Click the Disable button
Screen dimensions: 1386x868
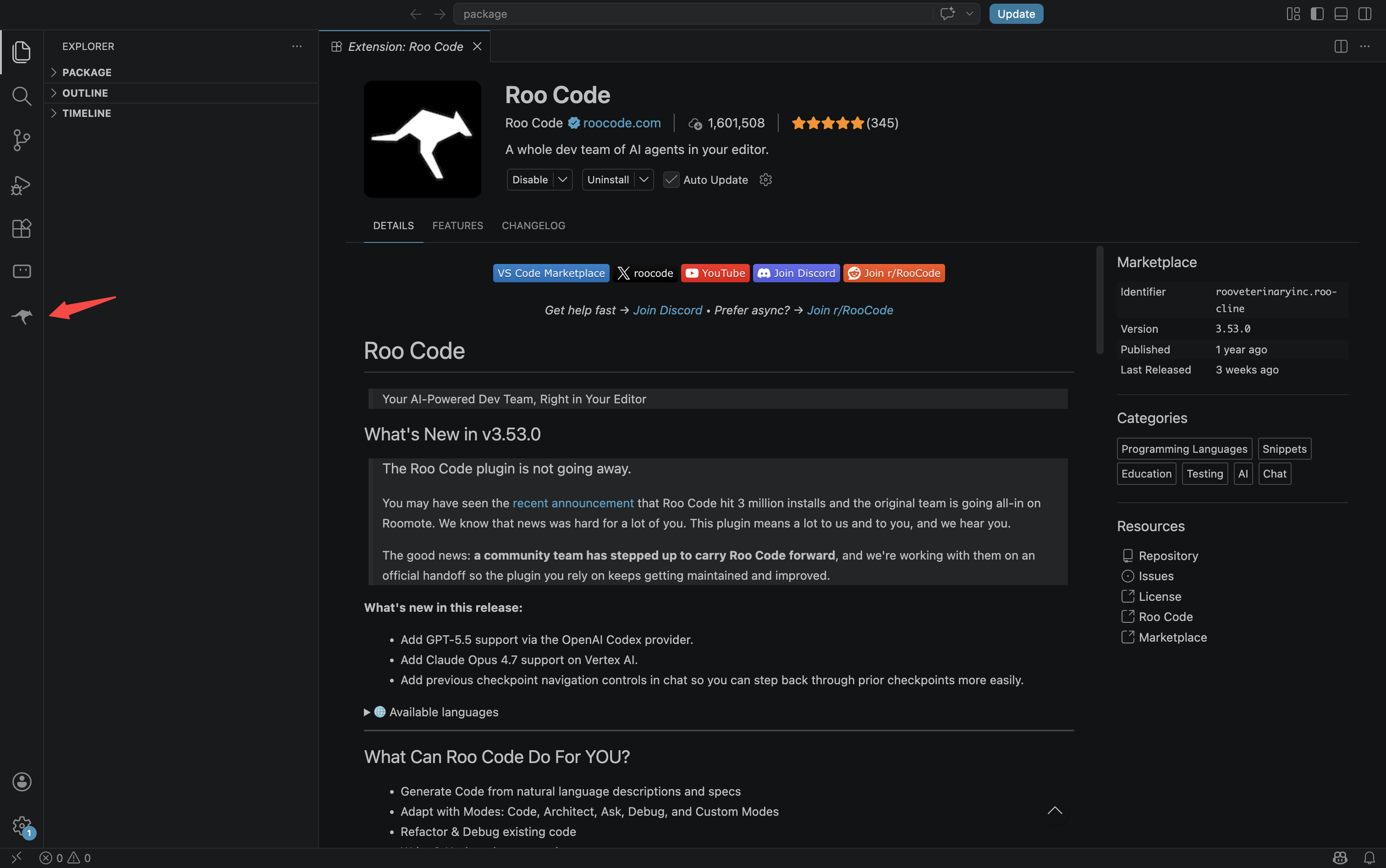530,180
